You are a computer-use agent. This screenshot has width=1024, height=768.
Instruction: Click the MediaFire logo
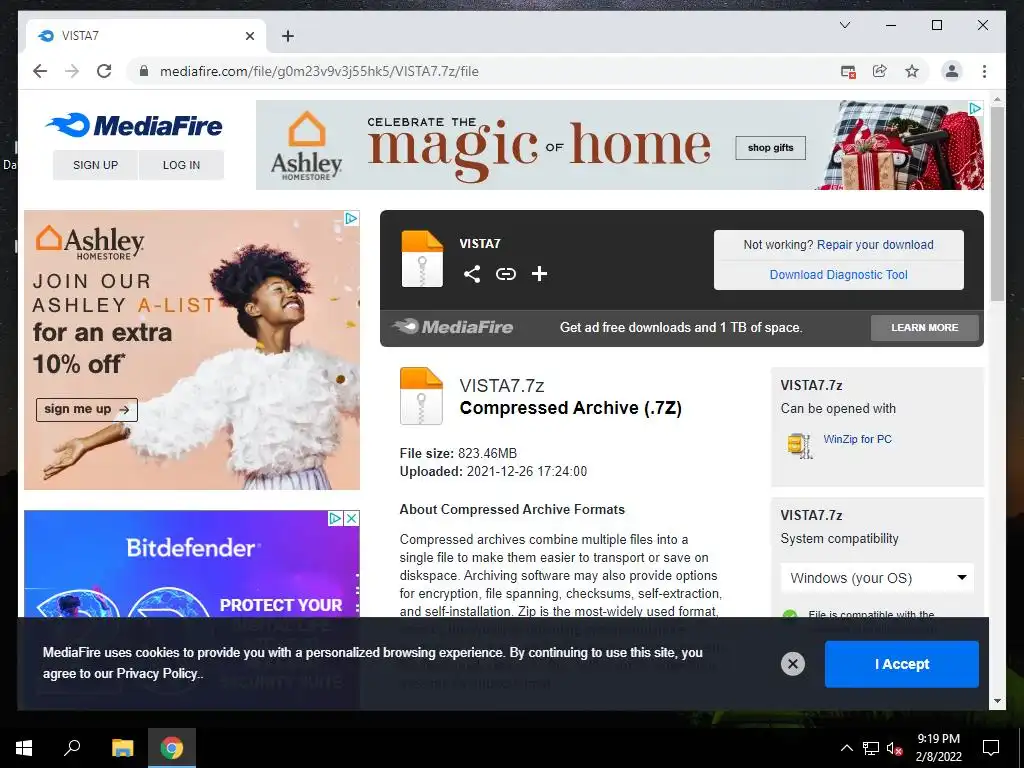135,125
